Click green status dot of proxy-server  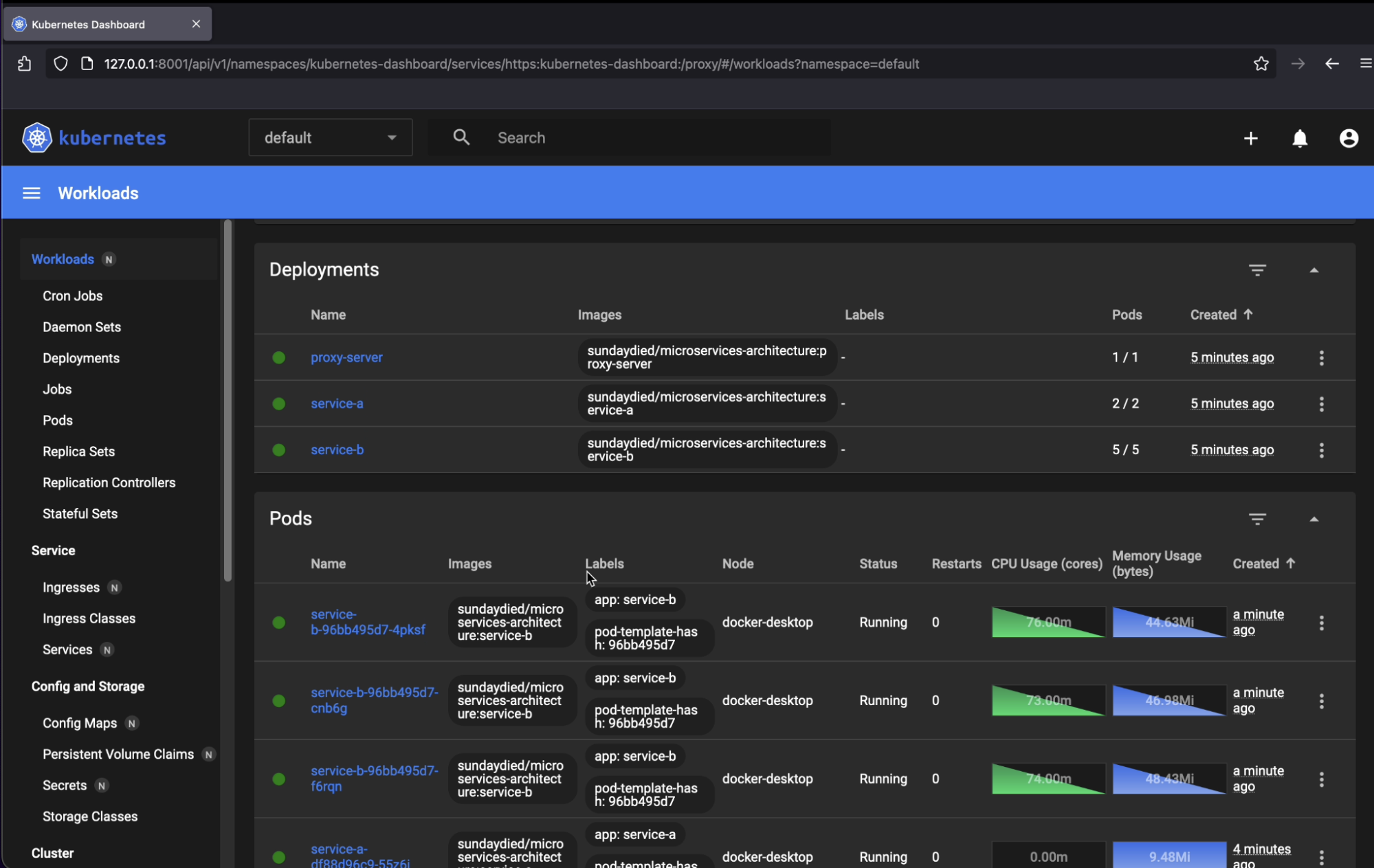point(278,357)
